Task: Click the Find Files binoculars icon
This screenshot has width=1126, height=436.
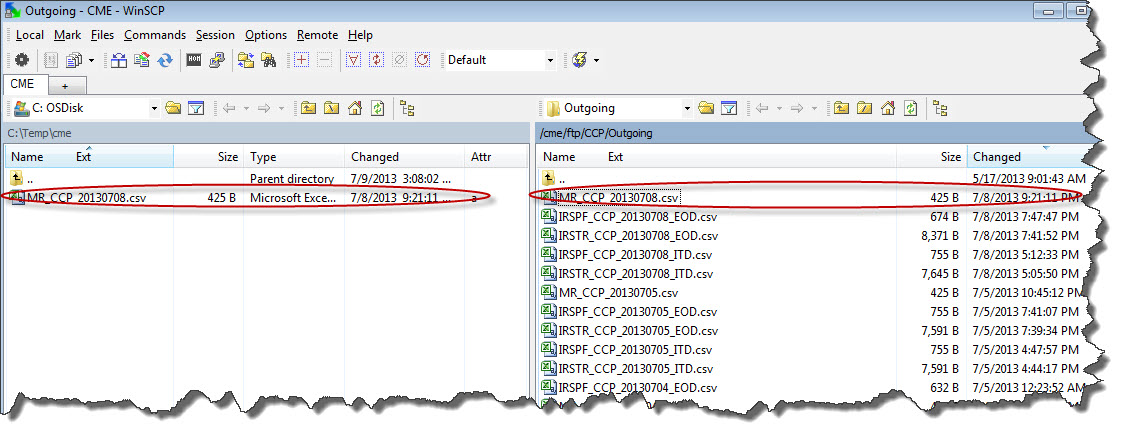Action: (x=269, y=60)
